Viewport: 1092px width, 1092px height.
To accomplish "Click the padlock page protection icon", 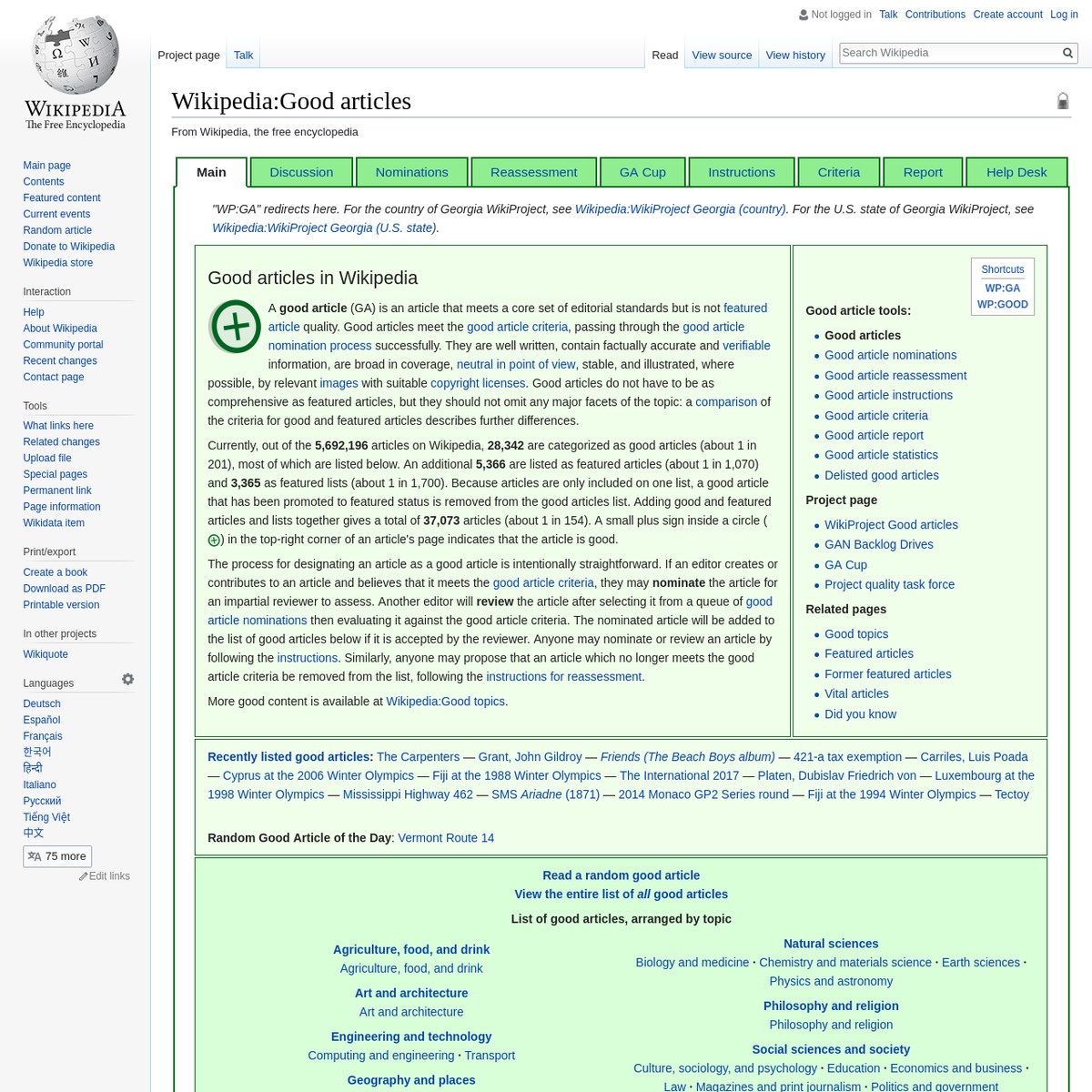I will pyautogui.click(x=1062, y=101).
